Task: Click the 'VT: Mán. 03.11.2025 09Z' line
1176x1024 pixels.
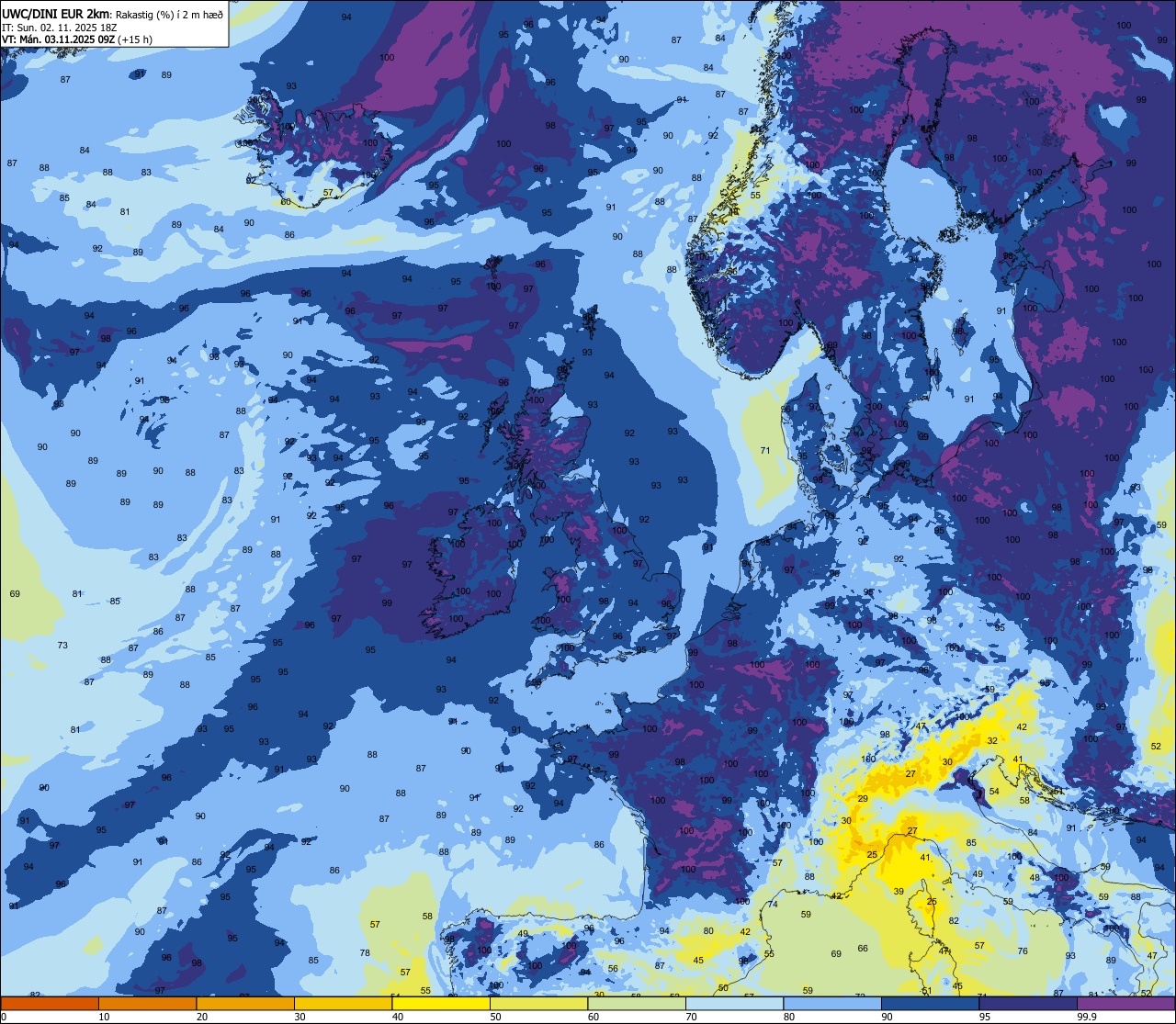Action: (x=58, y=39)
